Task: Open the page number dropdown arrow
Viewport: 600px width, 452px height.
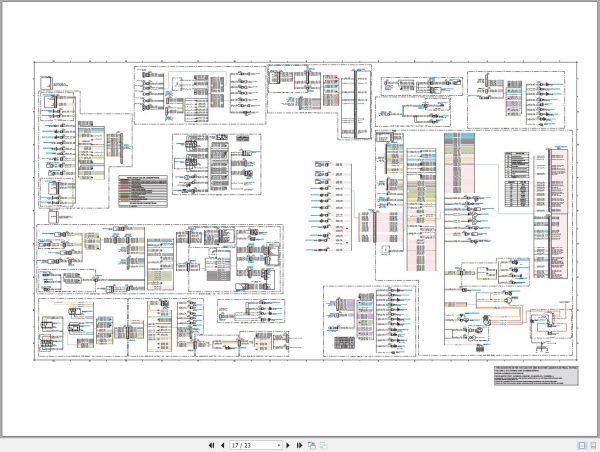Action: click(x=279, y=445)
